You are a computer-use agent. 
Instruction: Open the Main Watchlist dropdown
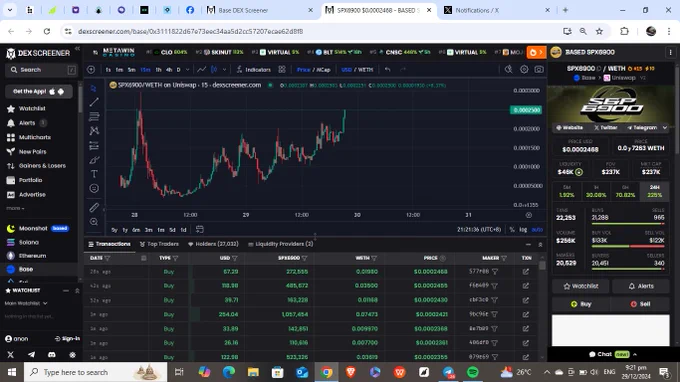26,303
